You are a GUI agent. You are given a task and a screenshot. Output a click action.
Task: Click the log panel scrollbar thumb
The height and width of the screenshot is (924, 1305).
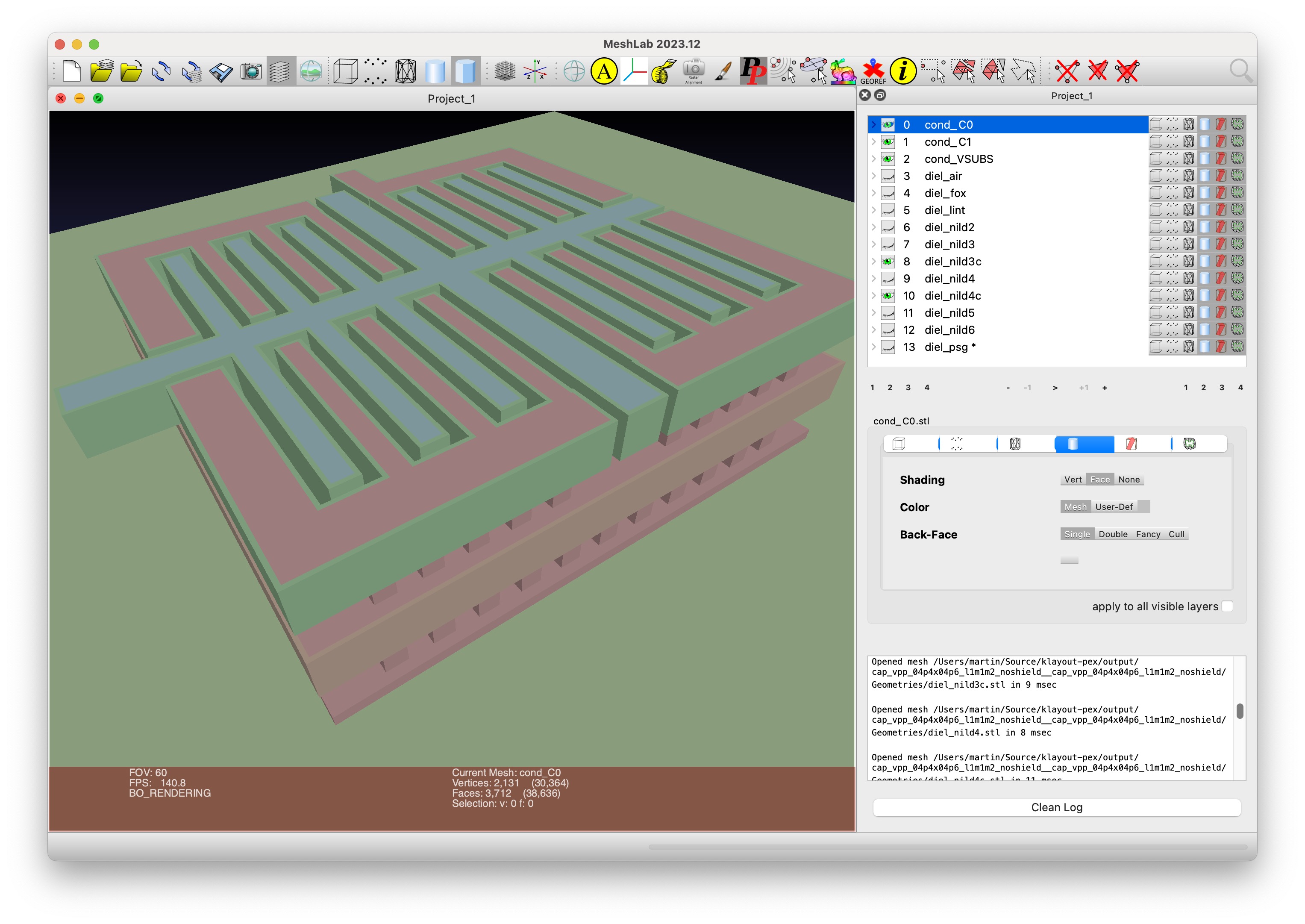tap(1240, 711)
